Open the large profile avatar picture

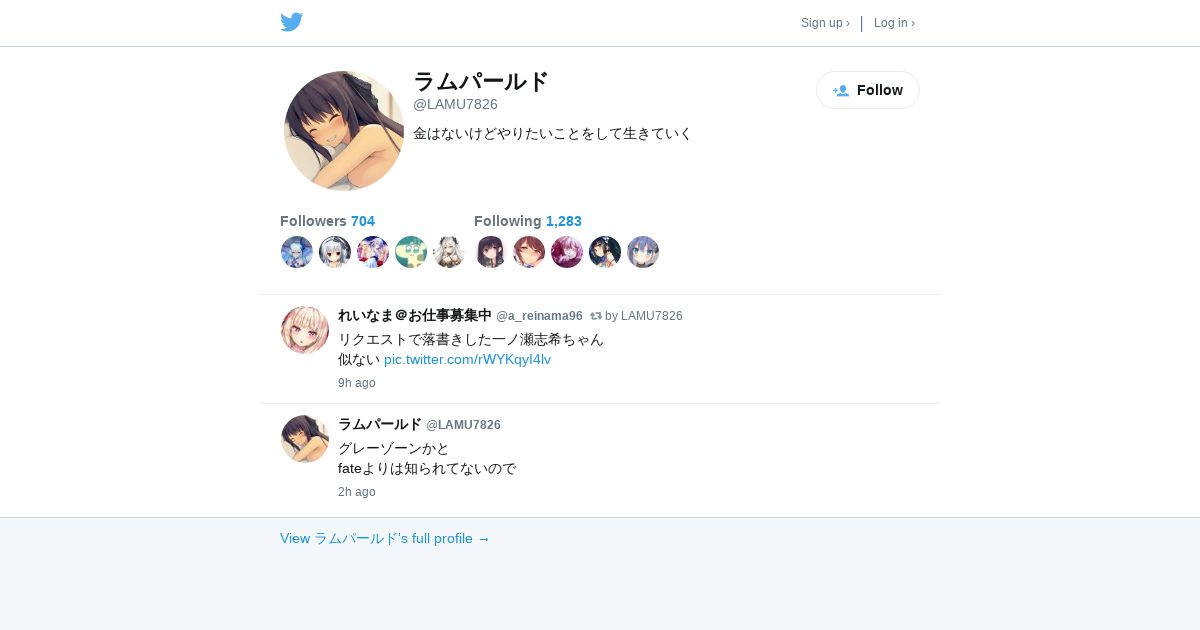[x=344, y=131]
